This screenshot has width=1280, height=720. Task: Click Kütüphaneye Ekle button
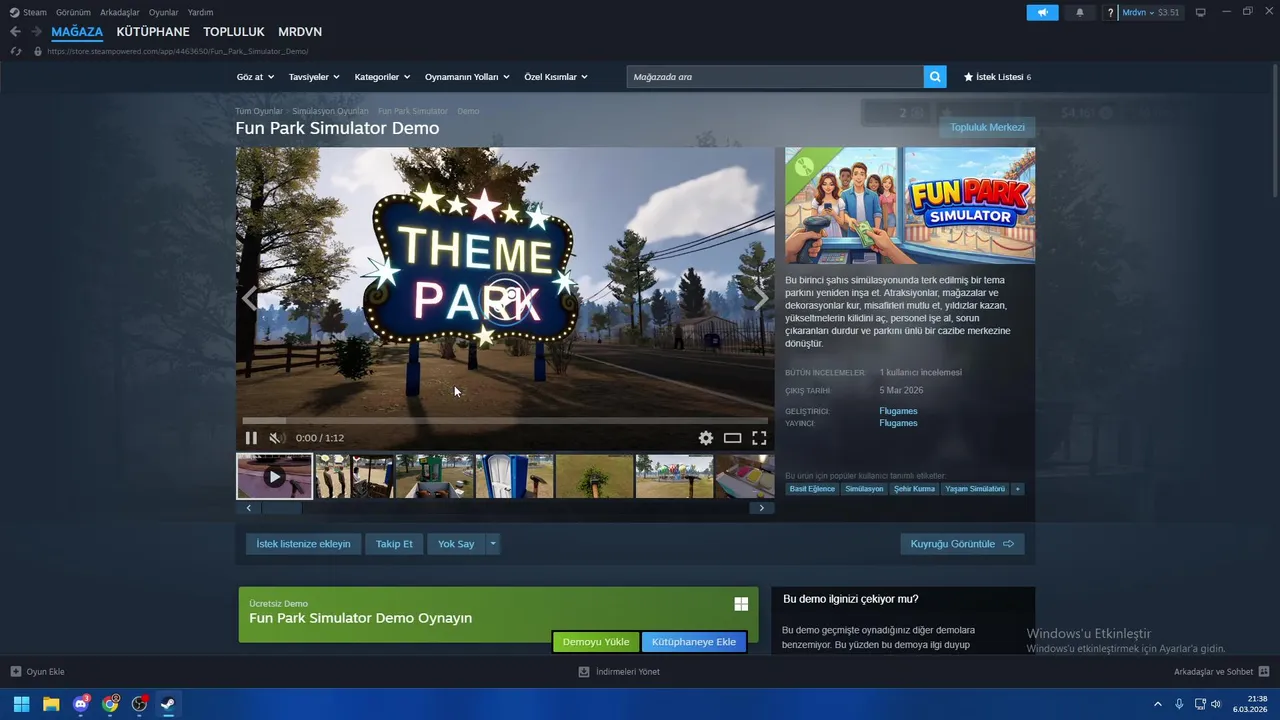click(694, 642)
